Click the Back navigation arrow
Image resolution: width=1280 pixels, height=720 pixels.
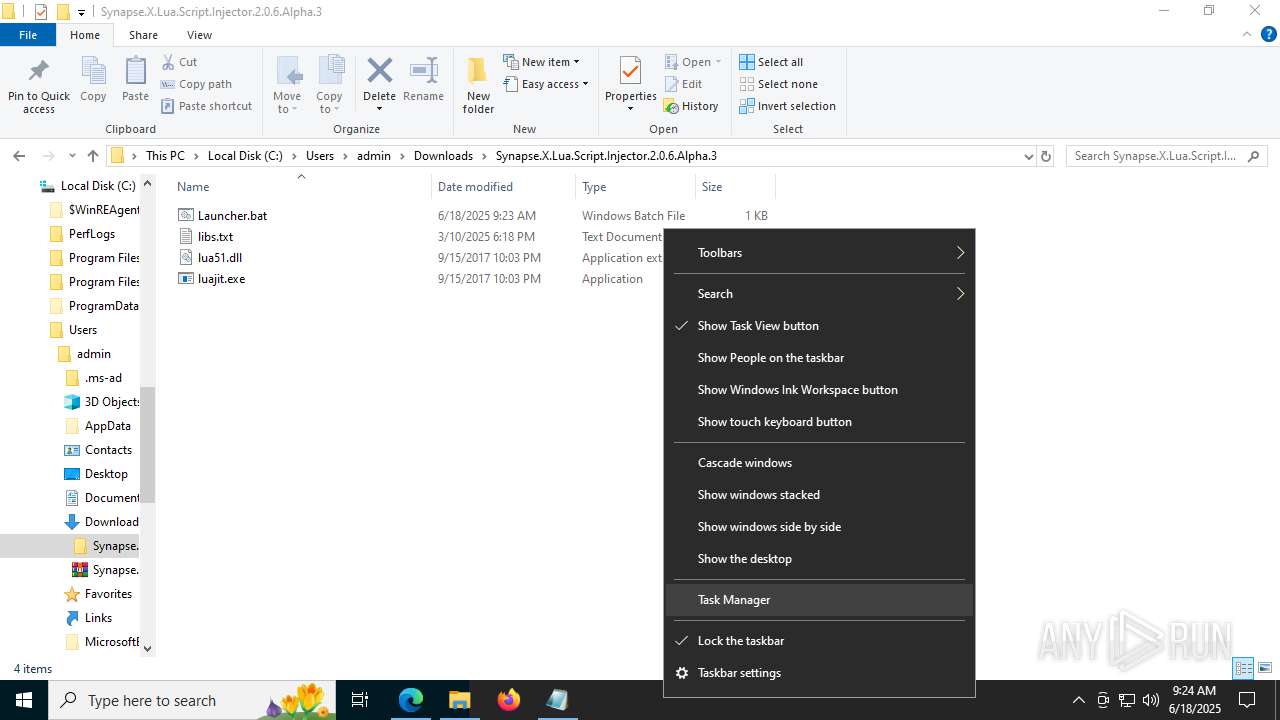19,156
